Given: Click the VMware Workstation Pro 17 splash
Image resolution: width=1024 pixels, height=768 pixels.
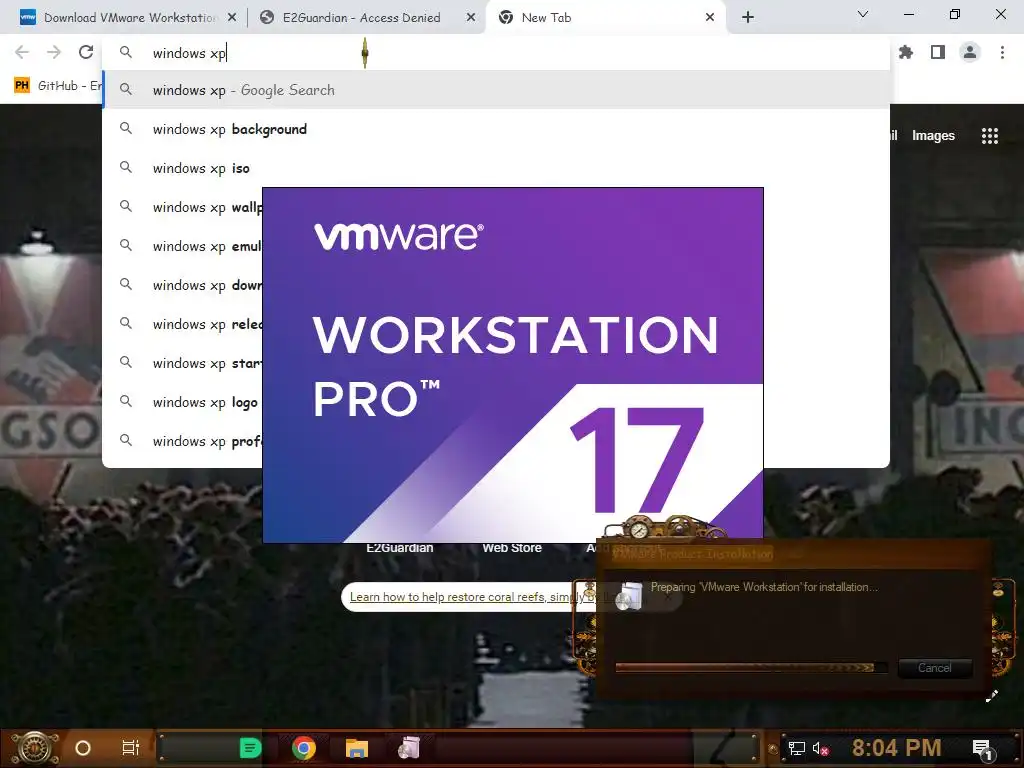Looking at the screenshot, I should 513,365.
